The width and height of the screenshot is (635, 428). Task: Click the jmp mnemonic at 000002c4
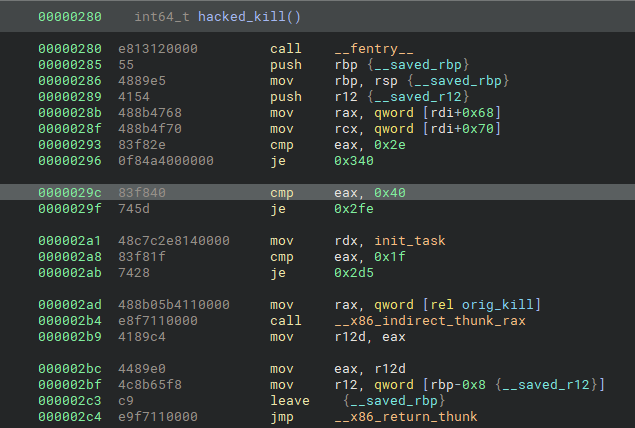pos(282,417)
